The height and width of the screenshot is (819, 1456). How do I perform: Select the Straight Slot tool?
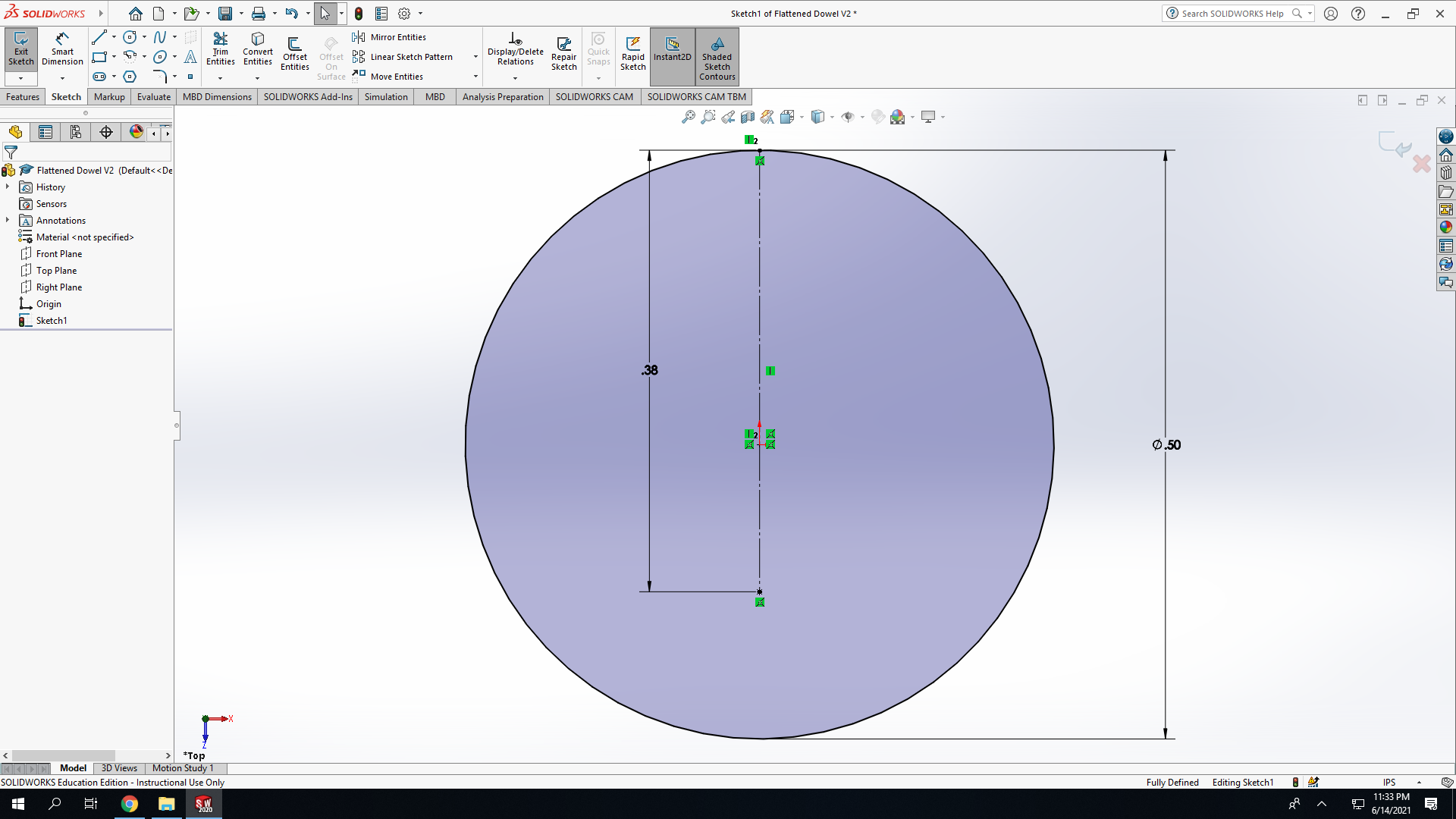click(x=99, y=77)
